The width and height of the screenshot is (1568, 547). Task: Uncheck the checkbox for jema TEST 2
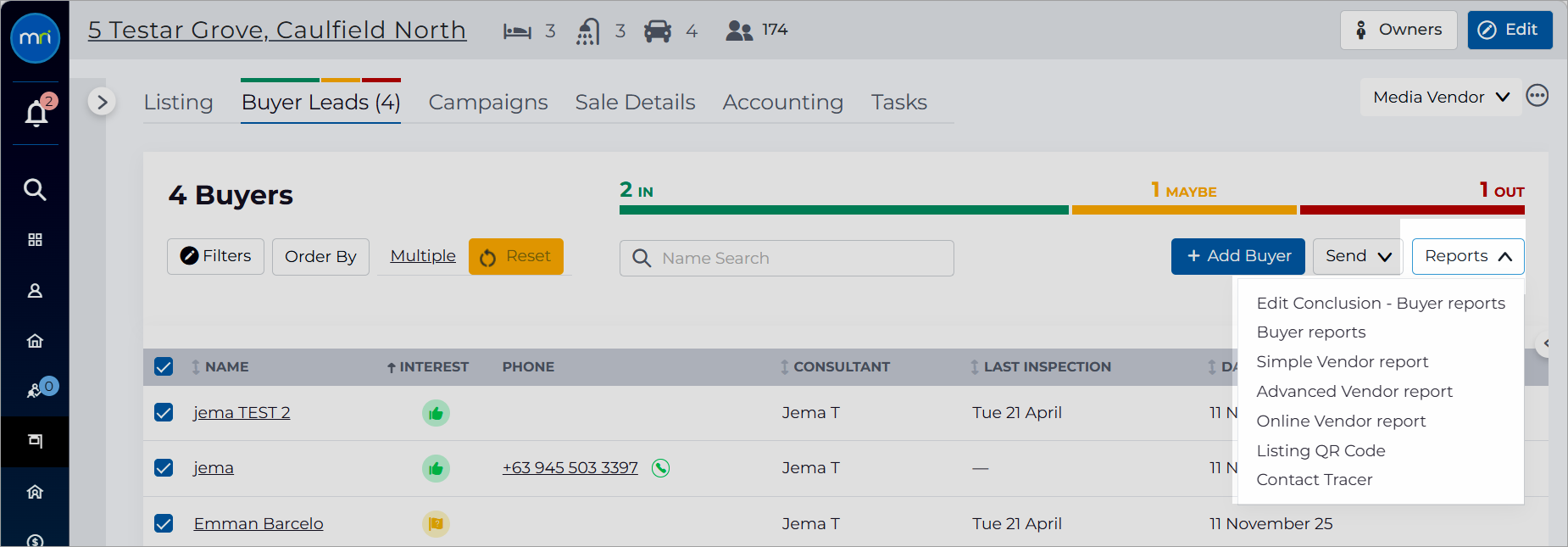pyautogui.click(x=164, y=412)
